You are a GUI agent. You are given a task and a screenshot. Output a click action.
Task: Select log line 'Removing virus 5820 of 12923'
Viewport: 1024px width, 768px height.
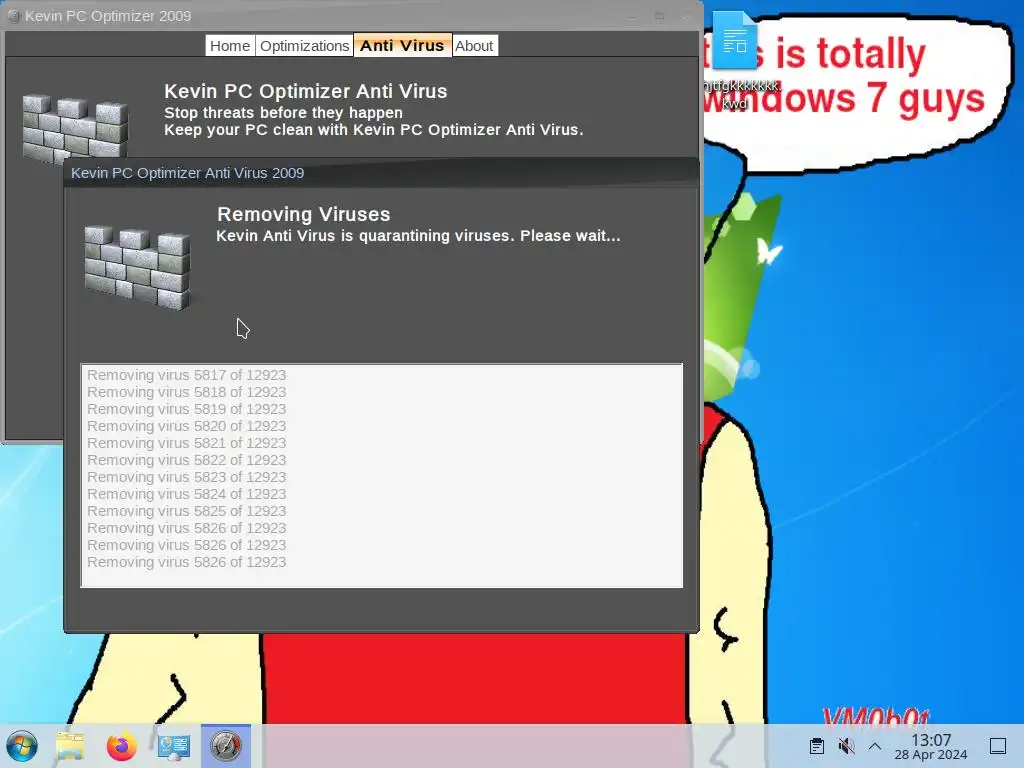pos(187,426)
